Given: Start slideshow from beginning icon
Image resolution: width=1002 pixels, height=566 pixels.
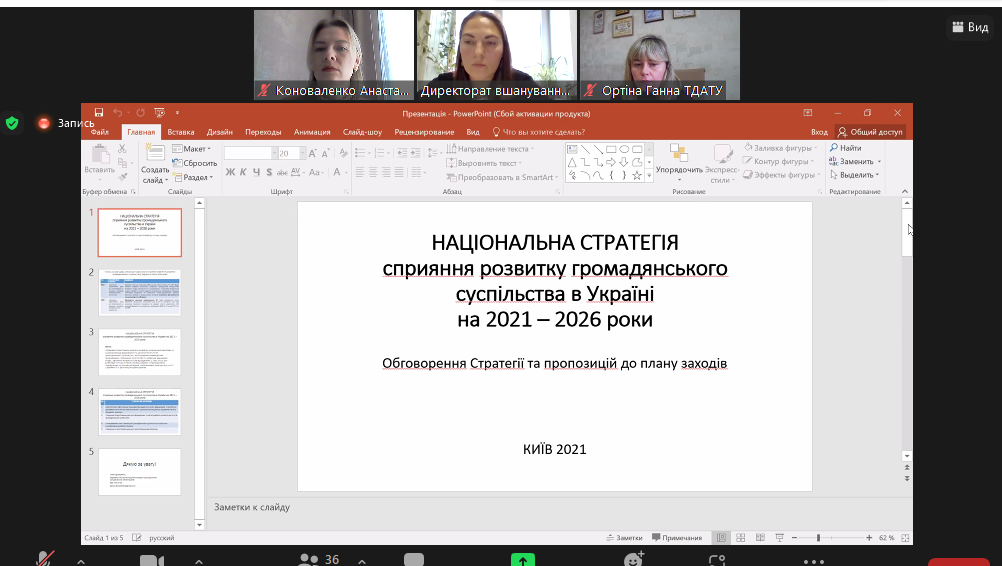Looking at the screenshot, I should tap(159, 112).
